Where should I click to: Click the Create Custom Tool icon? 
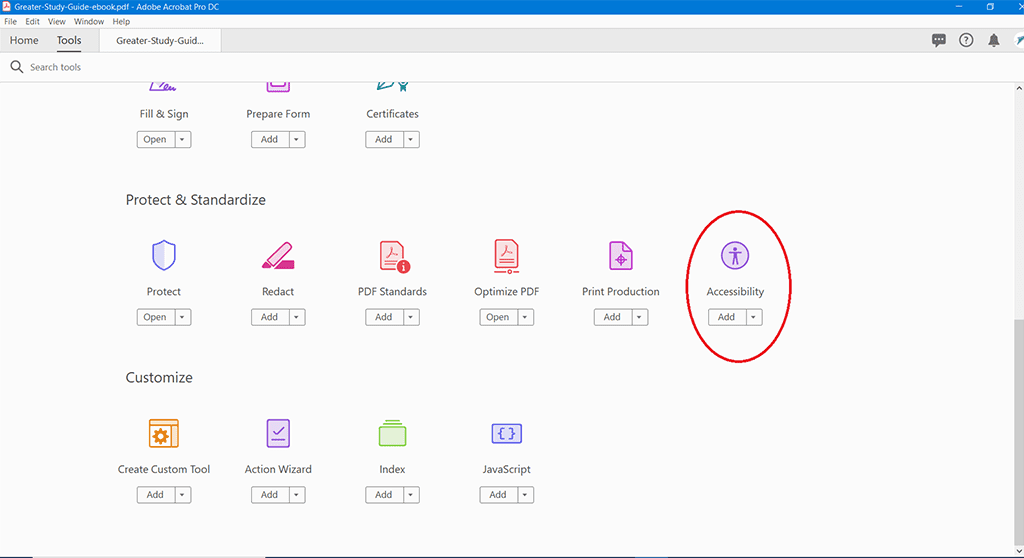coord(163,433)
